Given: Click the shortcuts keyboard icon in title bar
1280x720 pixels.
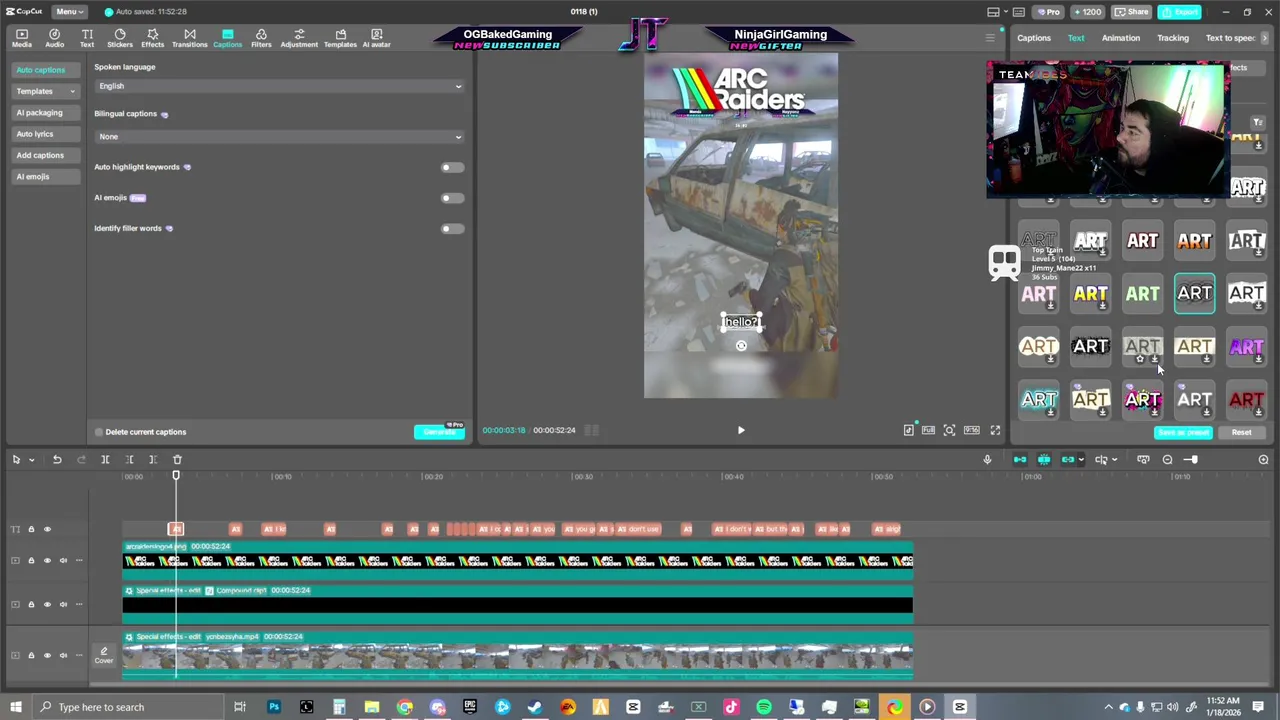Looking at the screenshot, I should pos(1018,12).
